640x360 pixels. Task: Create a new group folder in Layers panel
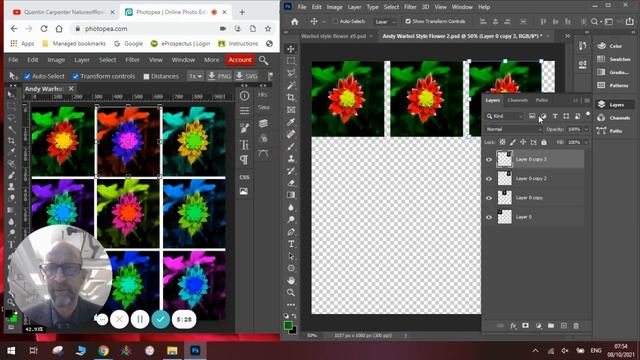[x=551, y=326]
